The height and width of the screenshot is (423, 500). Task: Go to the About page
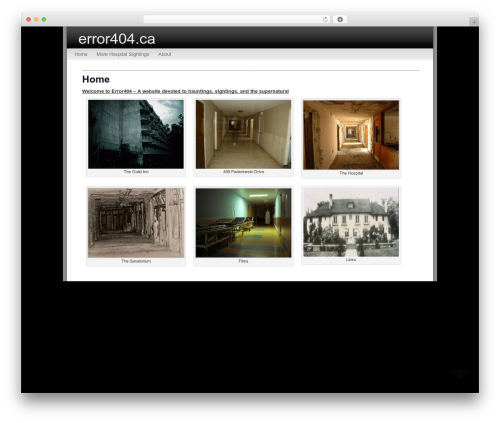click(x=165, y=54)
